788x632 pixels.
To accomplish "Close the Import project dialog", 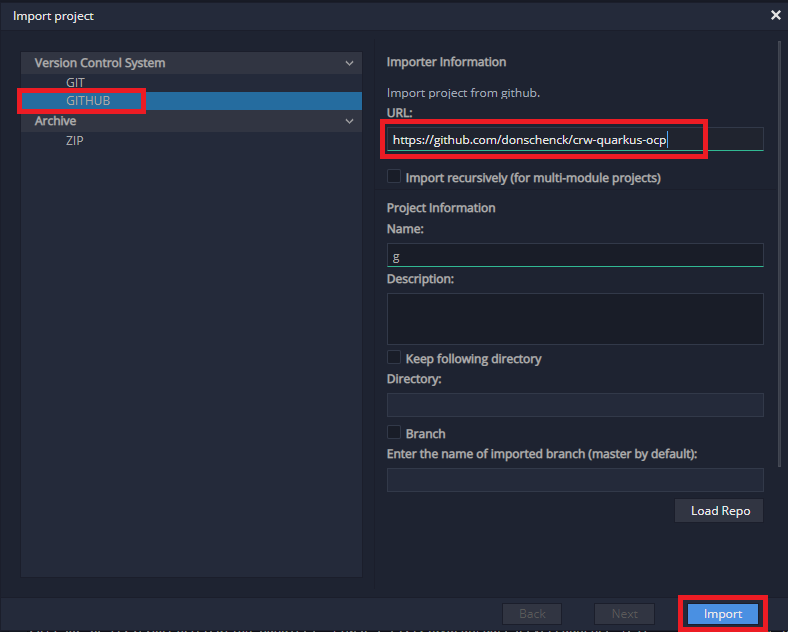I will [x=775, y=16].
